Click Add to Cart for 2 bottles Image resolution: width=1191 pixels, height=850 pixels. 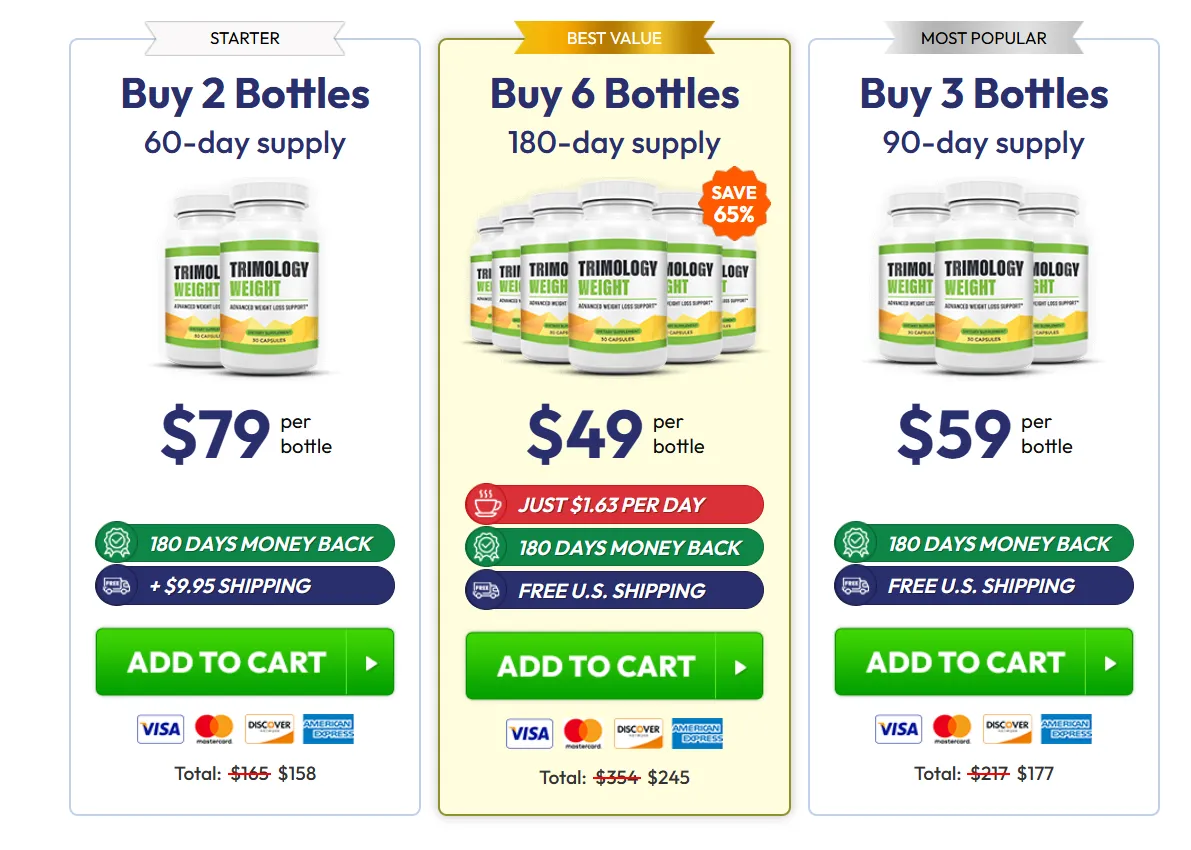[x=245, y=662]
